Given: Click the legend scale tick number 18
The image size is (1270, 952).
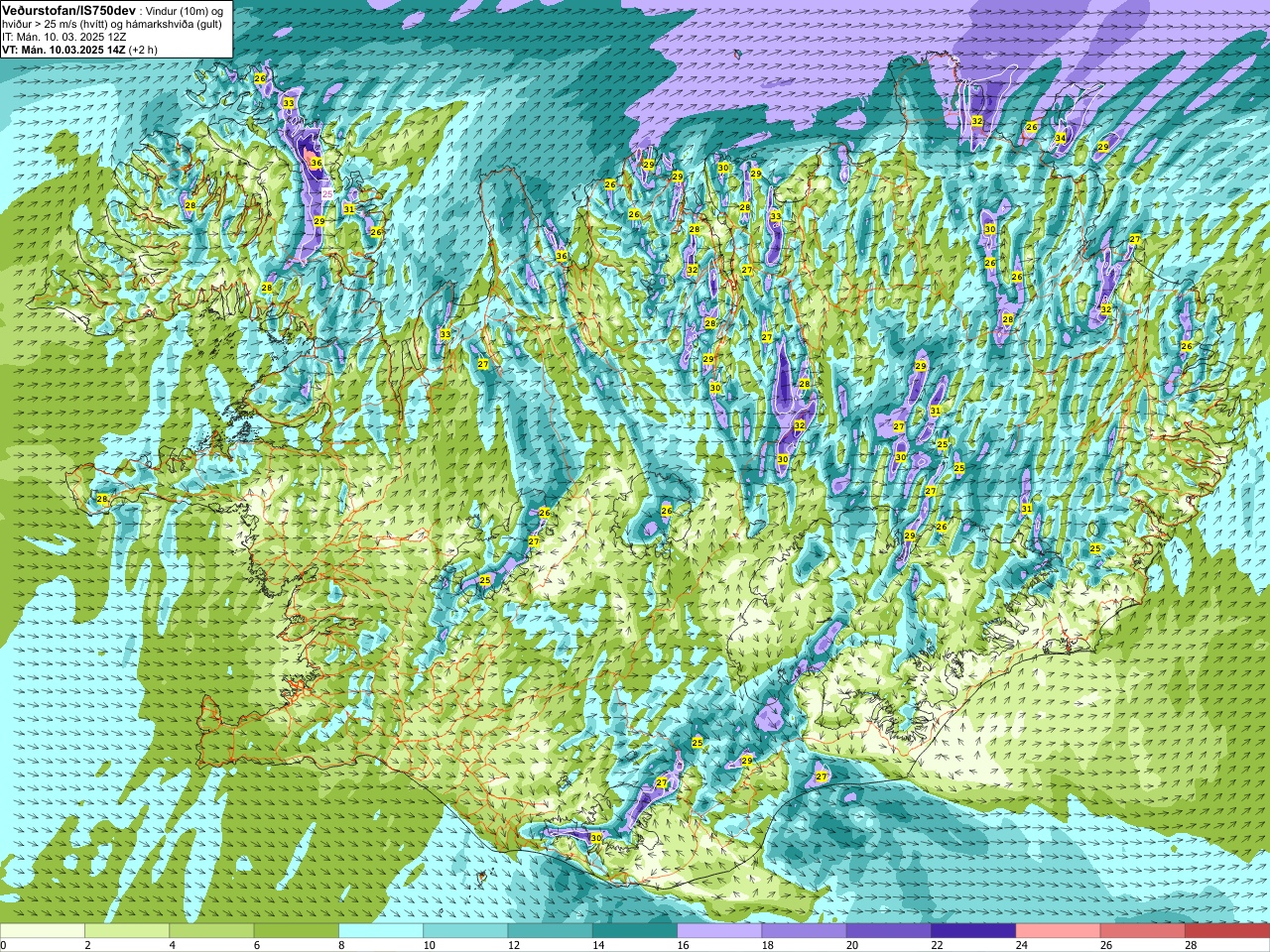Looking at the screenshot, I should pos(767,945).
